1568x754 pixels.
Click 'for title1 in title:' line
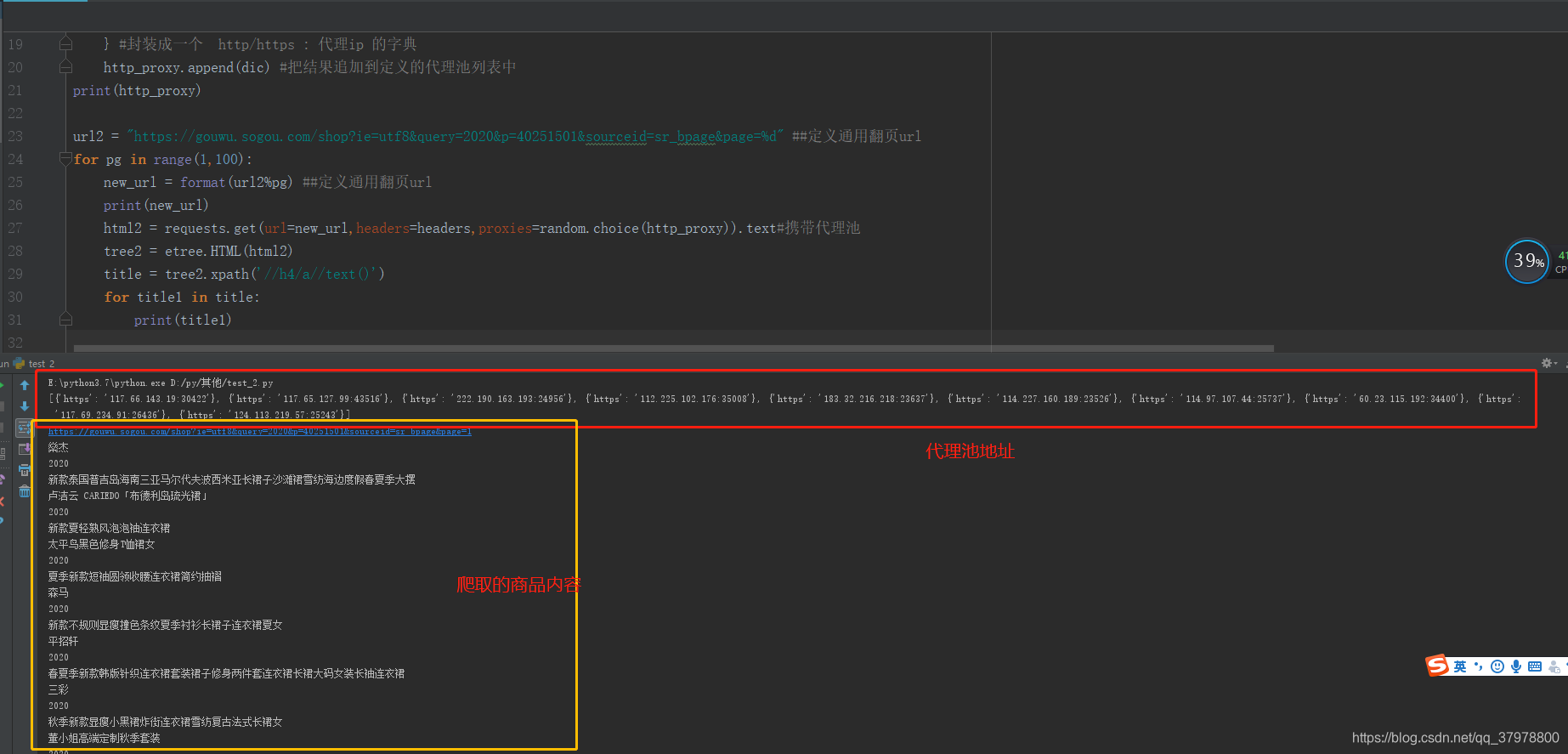pos(182,297)
